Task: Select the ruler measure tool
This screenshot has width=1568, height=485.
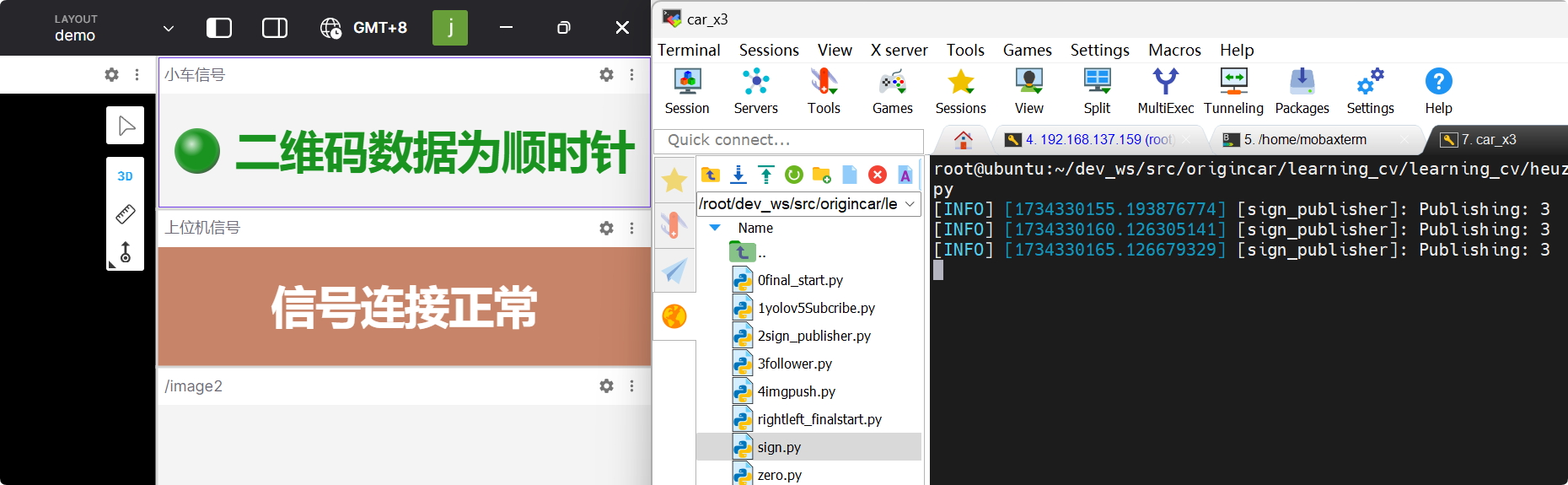Action: (125, 214)
